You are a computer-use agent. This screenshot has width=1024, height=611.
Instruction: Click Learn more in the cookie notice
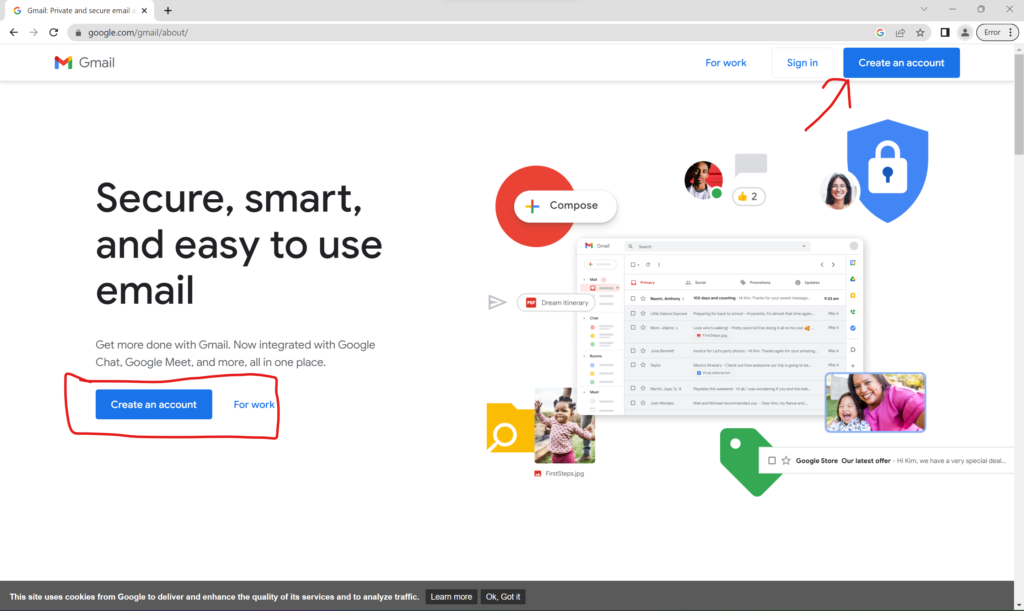(x=451, y=597)
